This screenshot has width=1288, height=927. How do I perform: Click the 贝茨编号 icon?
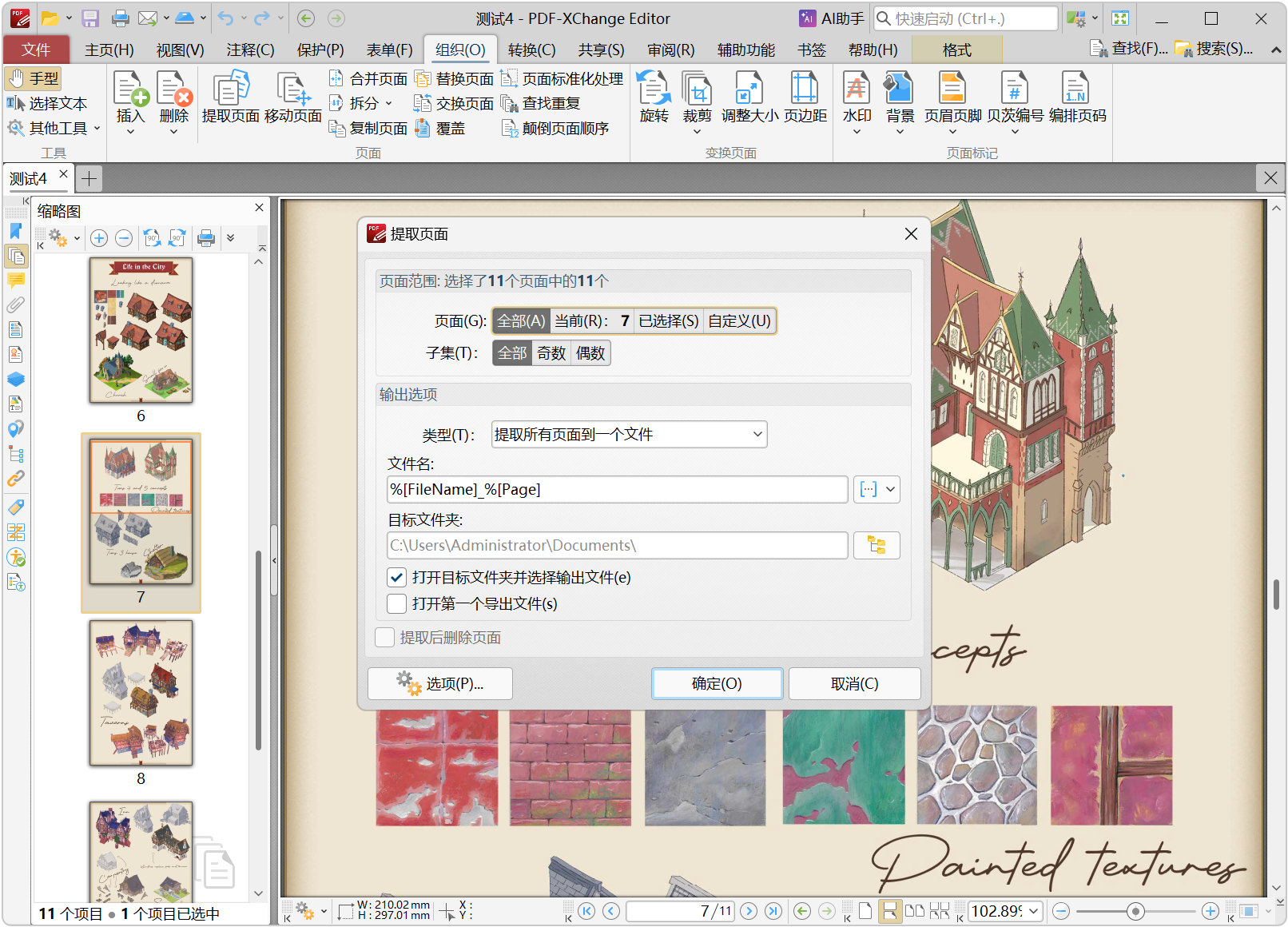1015,102
